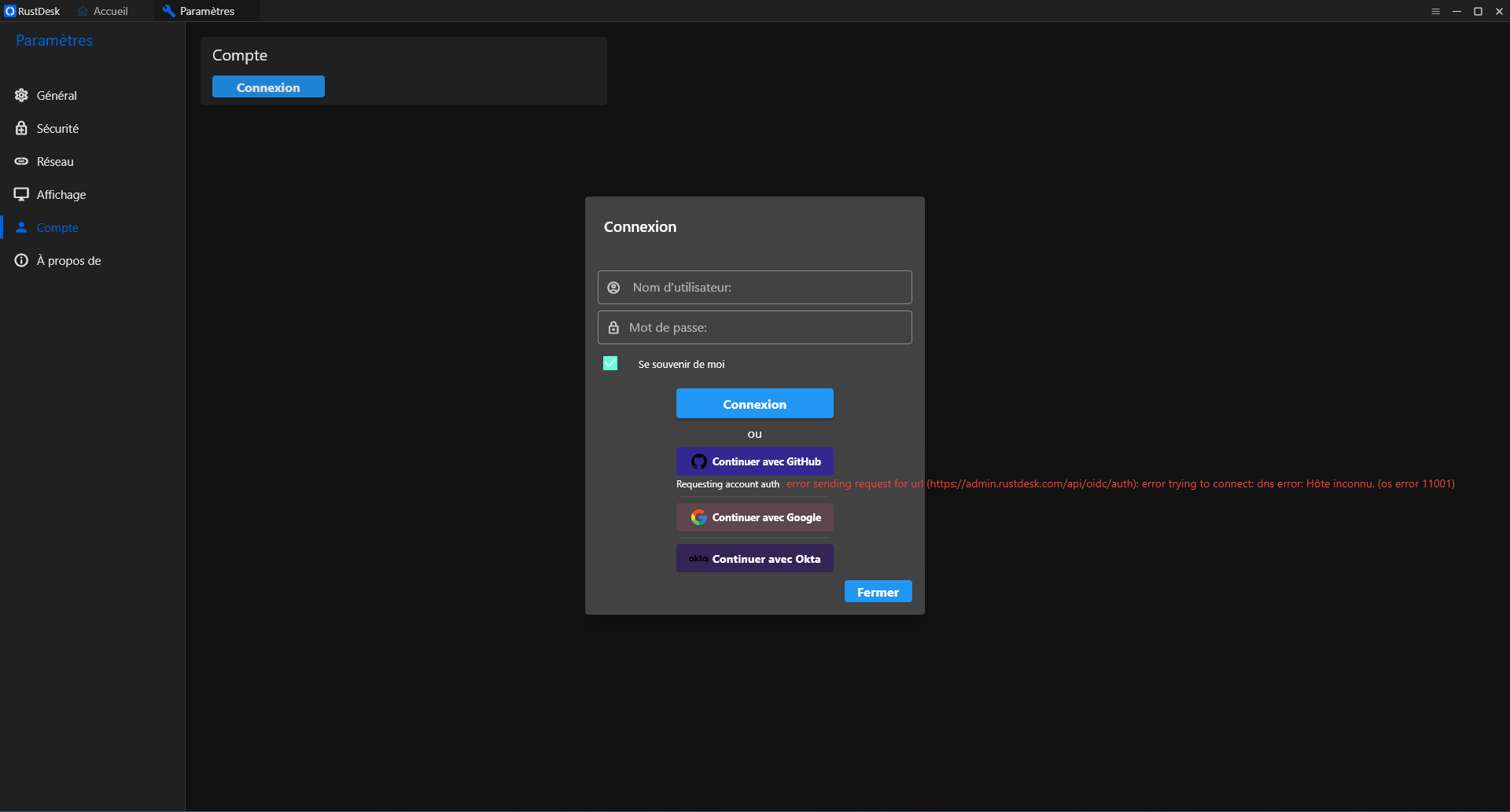Screen dimensions: 1510x812
Task: Open Réseau settings via link icon
Action: tap(21, 161)
